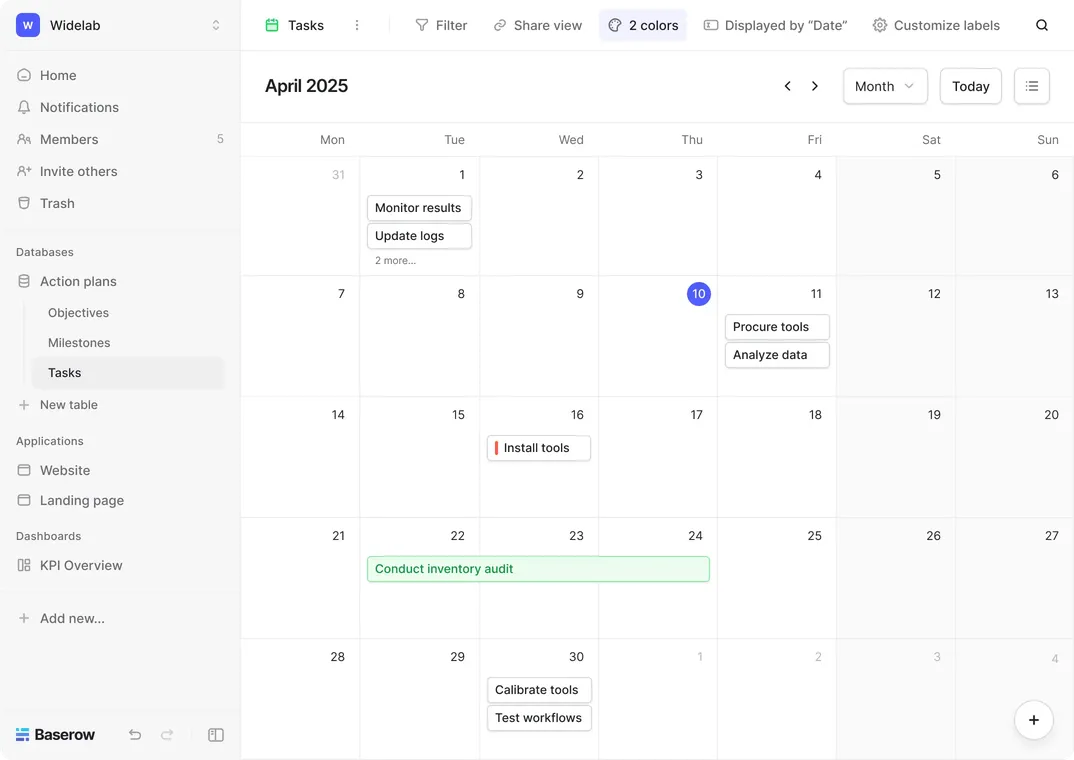
Task: Click the list view icon button
Action: point(1032,86)
